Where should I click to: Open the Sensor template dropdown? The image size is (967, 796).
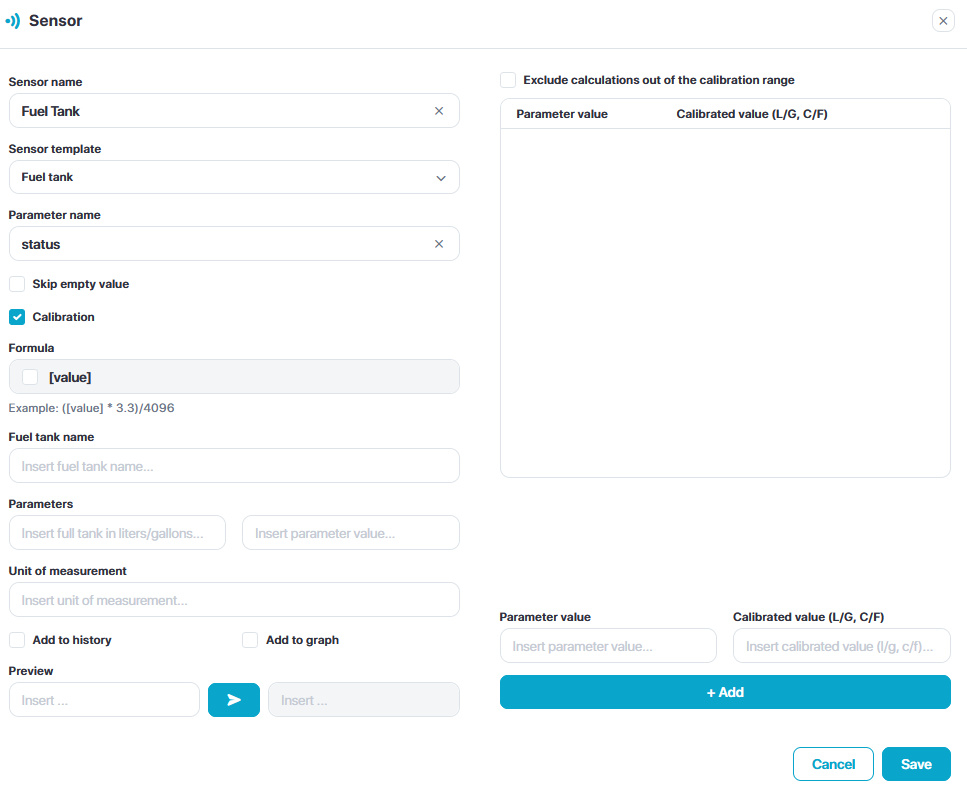(234, 177)
